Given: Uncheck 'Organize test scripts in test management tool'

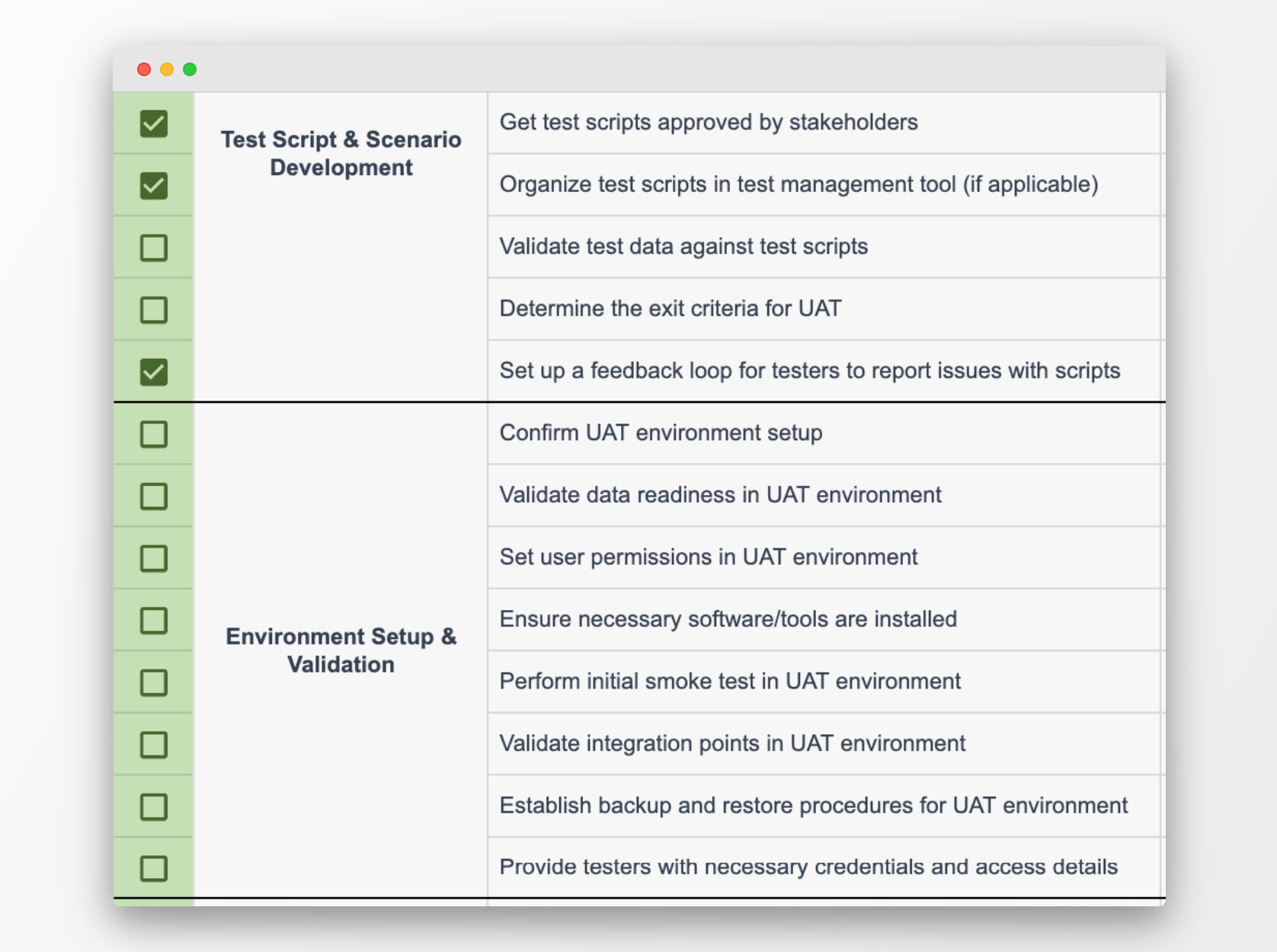Looking at the screenshot, I should coord(153,186).
